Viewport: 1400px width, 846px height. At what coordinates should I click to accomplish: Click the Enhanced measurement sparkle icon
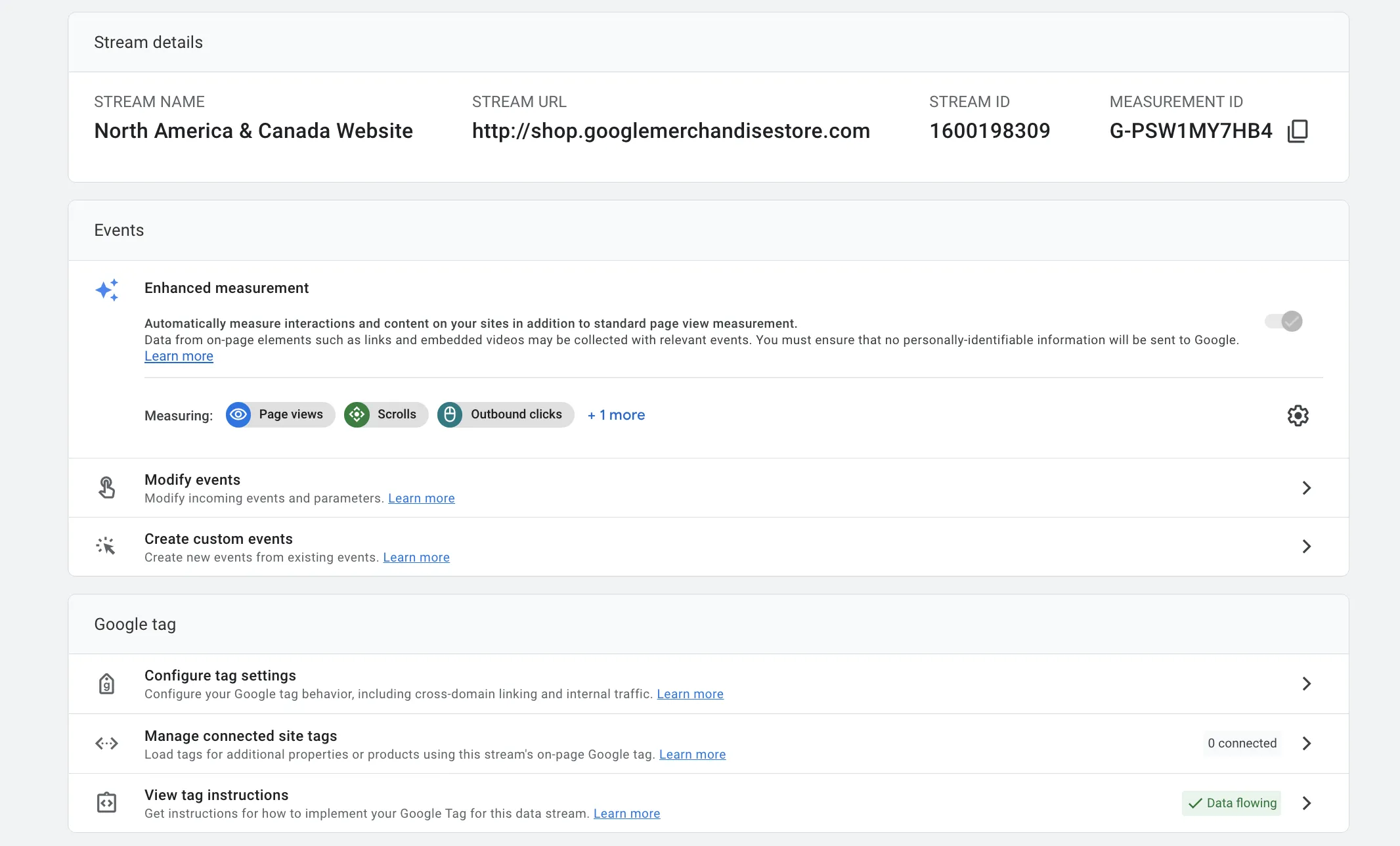107,290
